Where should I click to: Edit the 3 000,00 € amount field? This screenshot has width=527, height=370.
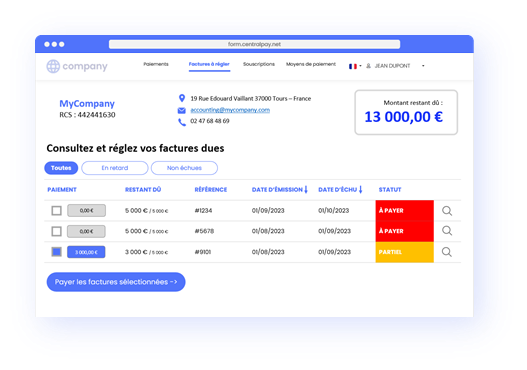coord(86,252)
